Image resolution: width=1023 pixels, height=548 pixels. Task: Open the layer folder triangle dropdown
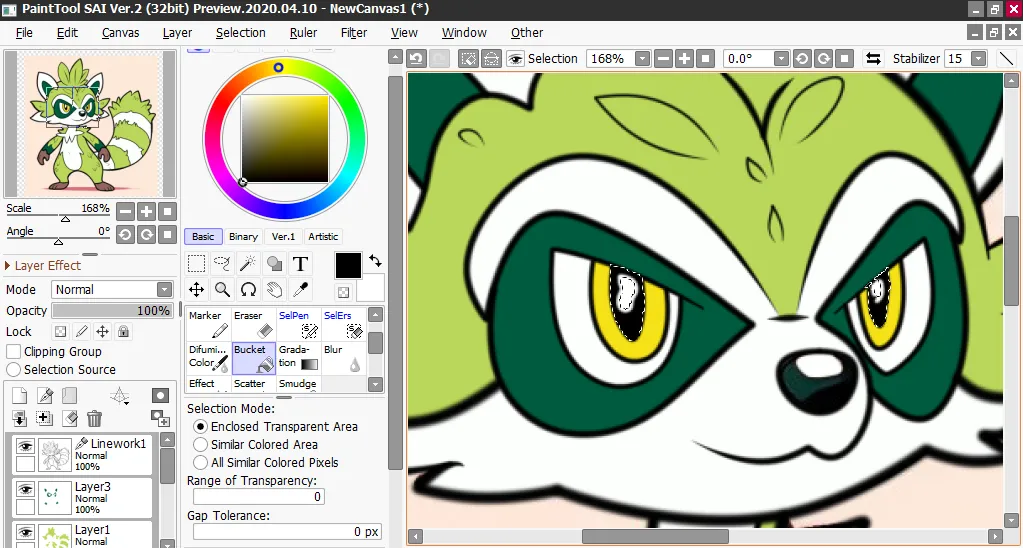[x=119, y=395]
